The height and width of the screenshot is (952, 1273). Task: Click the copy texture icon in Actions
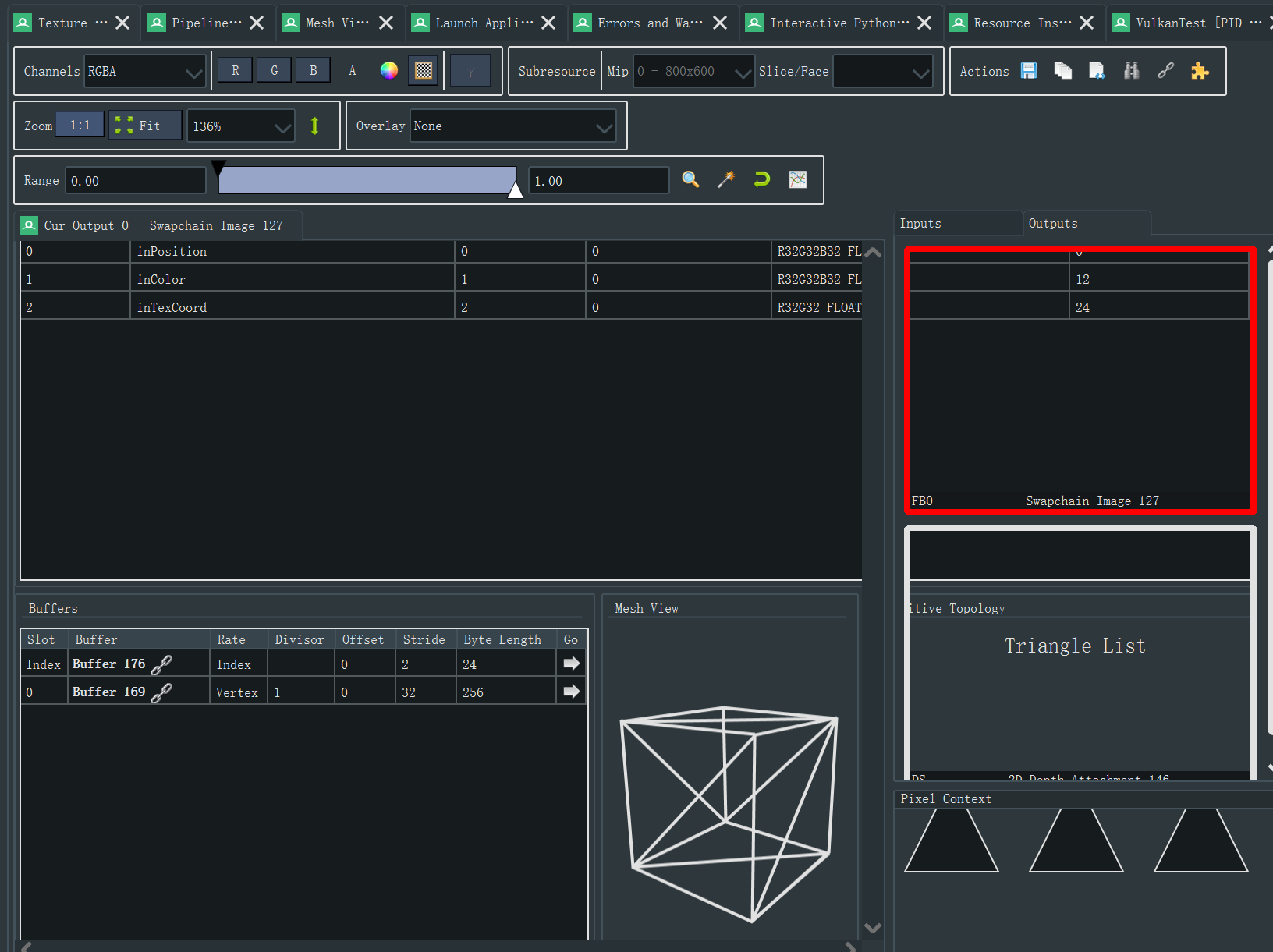(x=1062, y=71)
